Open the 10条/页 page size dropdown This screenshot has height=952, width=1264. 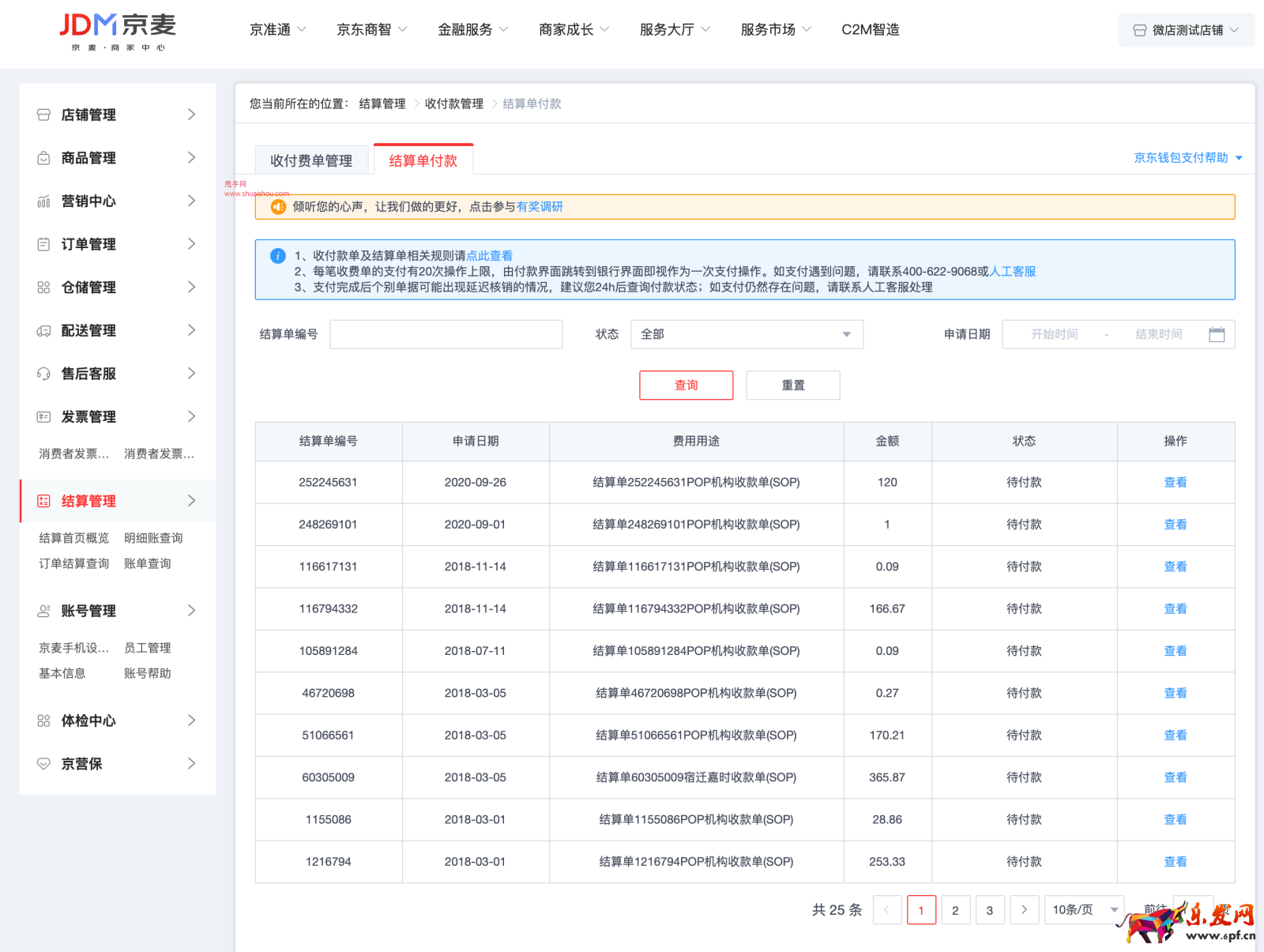click(x=1084, y=909)
